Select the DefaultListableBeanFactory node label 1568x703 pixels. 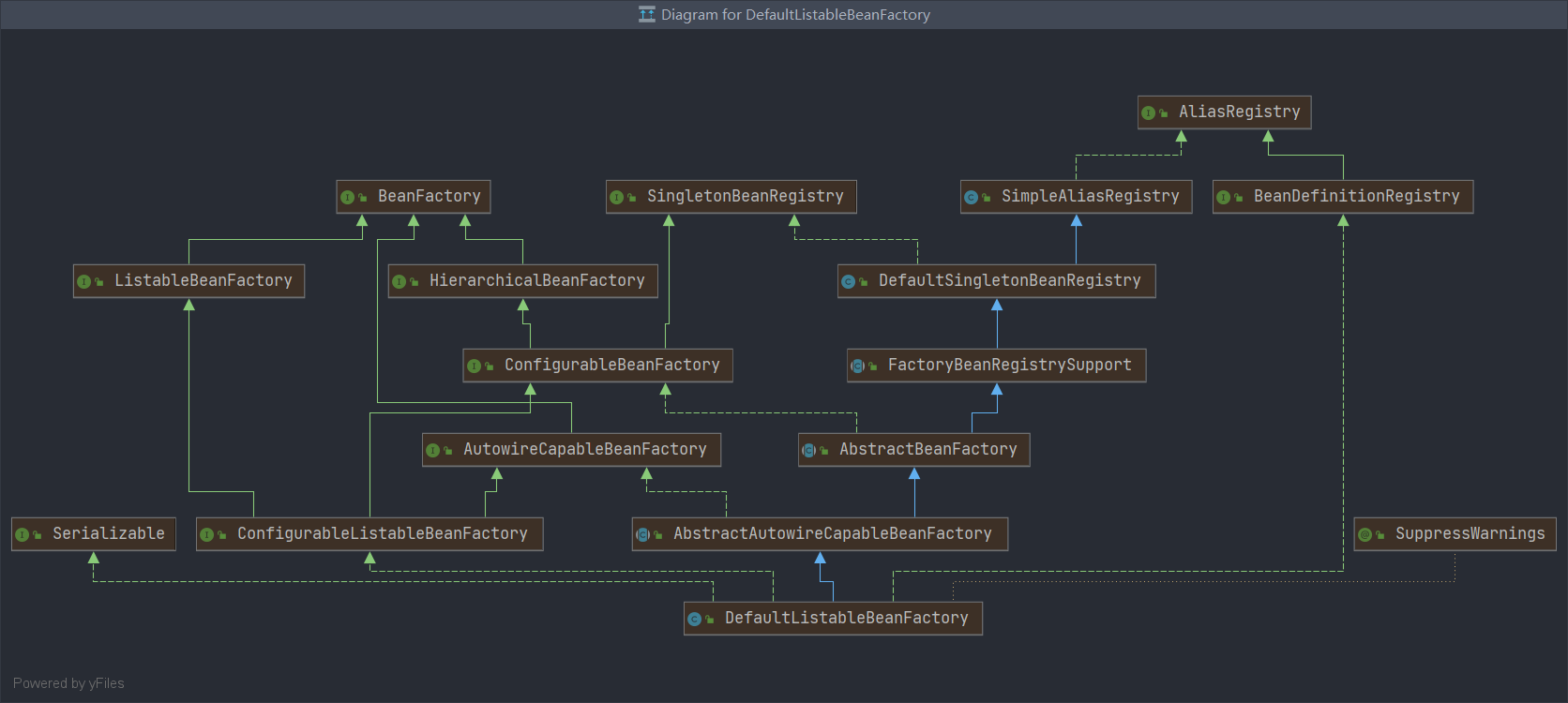[x=846, y=618]
